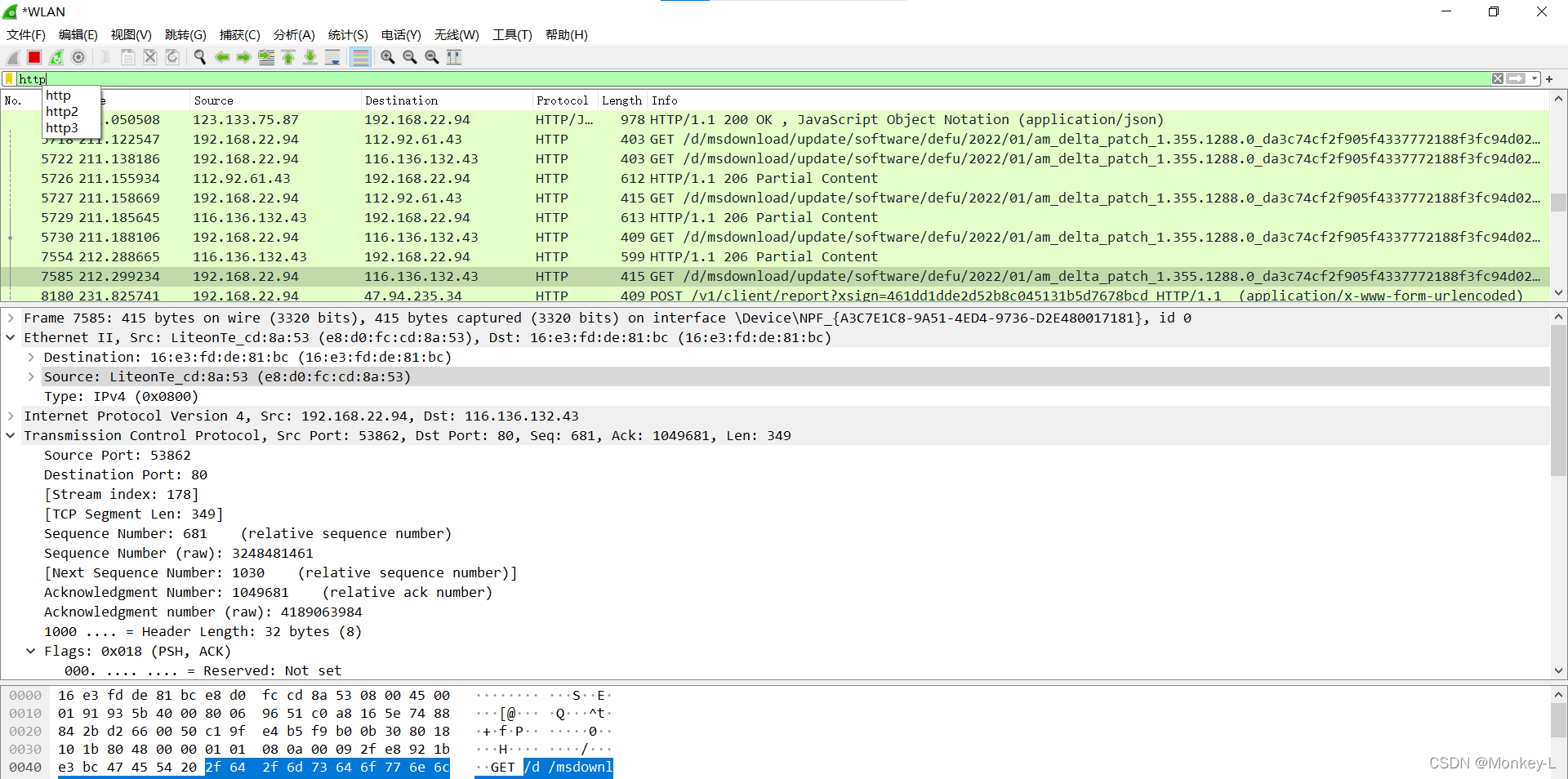Click the filter bookmark icon
The image size is (1568, 779).
pos(9,79)
